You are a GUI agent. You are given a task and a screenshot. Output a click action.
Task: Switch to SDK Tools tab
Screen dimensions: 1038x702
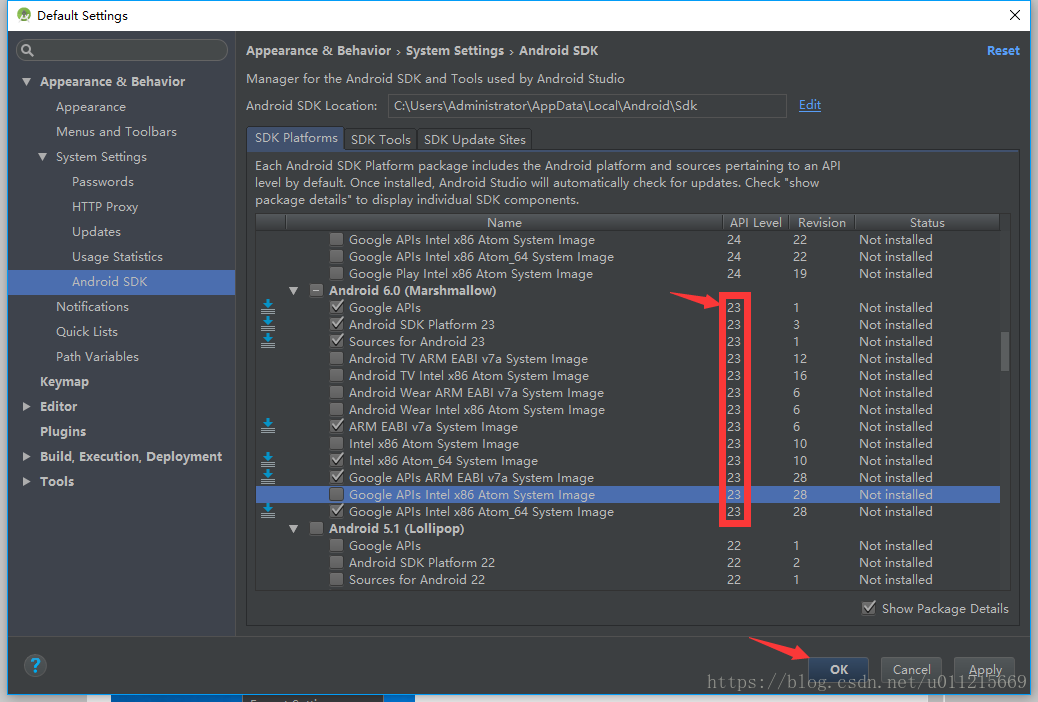coord(381,139)
